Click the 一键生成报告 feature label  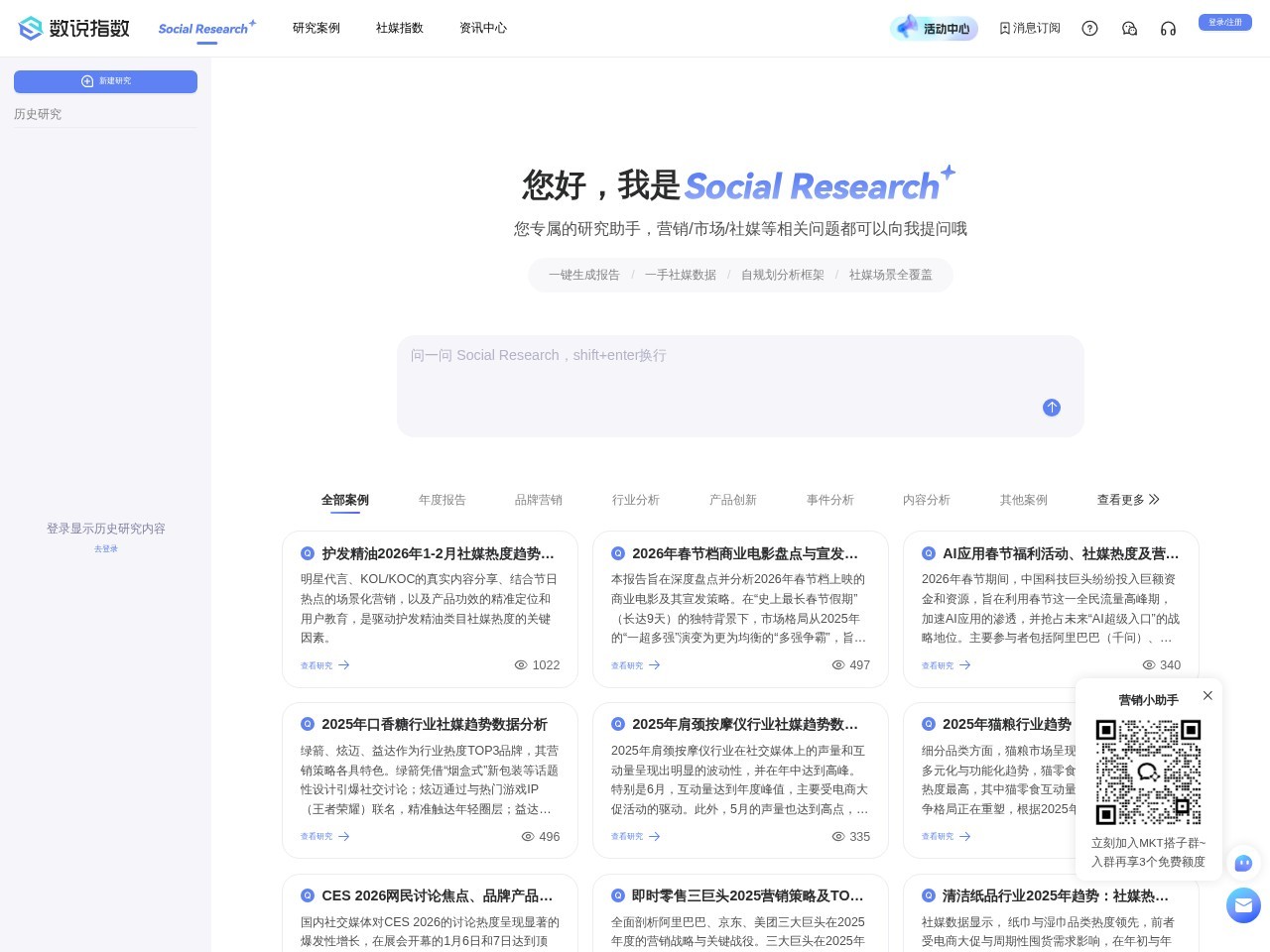pyautogui.click(x=584, y=275)
